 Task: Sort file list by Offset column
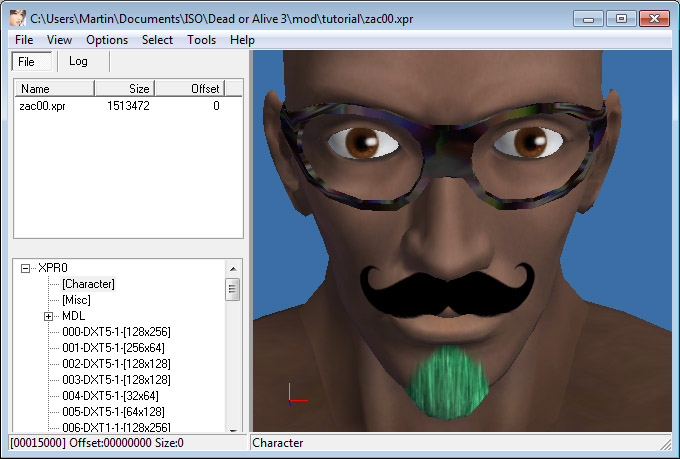click(x=190, y=89)
